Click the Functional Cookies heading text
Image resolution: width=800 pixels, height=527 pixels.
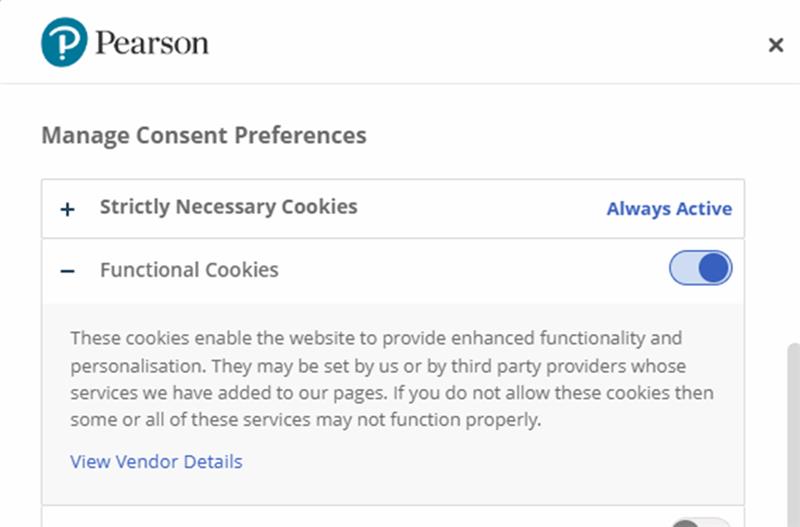[189, 270]
